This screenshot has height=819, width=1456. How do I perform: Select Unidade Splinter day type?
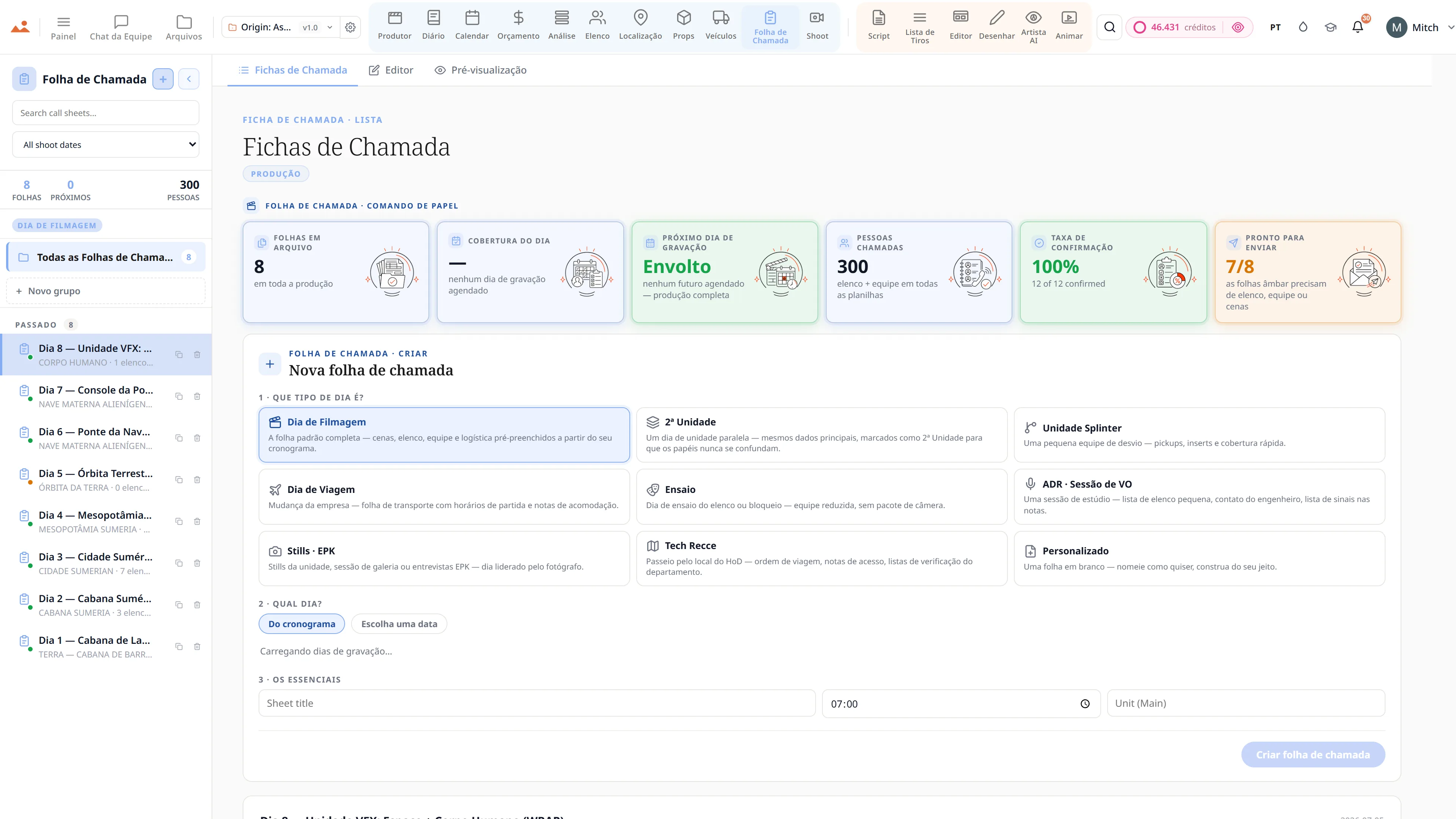coord(1199,435)
